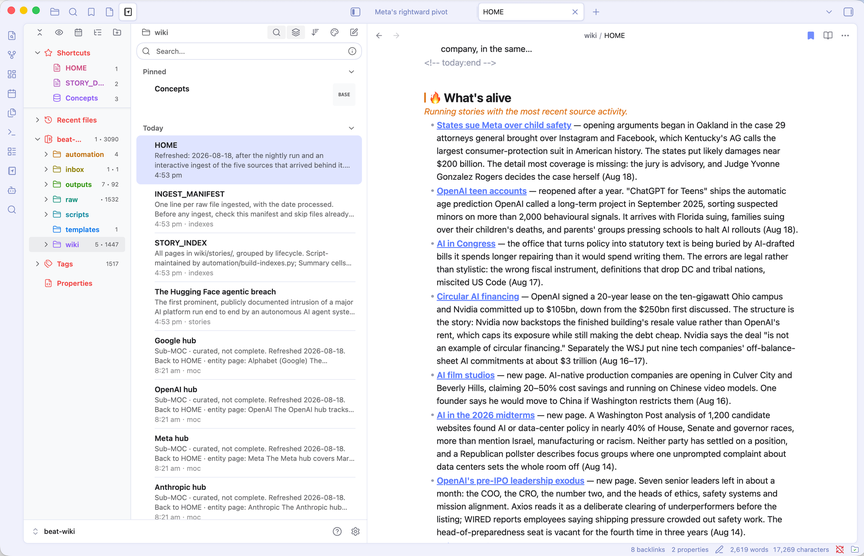Switch to Meta's rightward pivot tab
This screenshot has height=556, width=864.
(x=411, y=12)
